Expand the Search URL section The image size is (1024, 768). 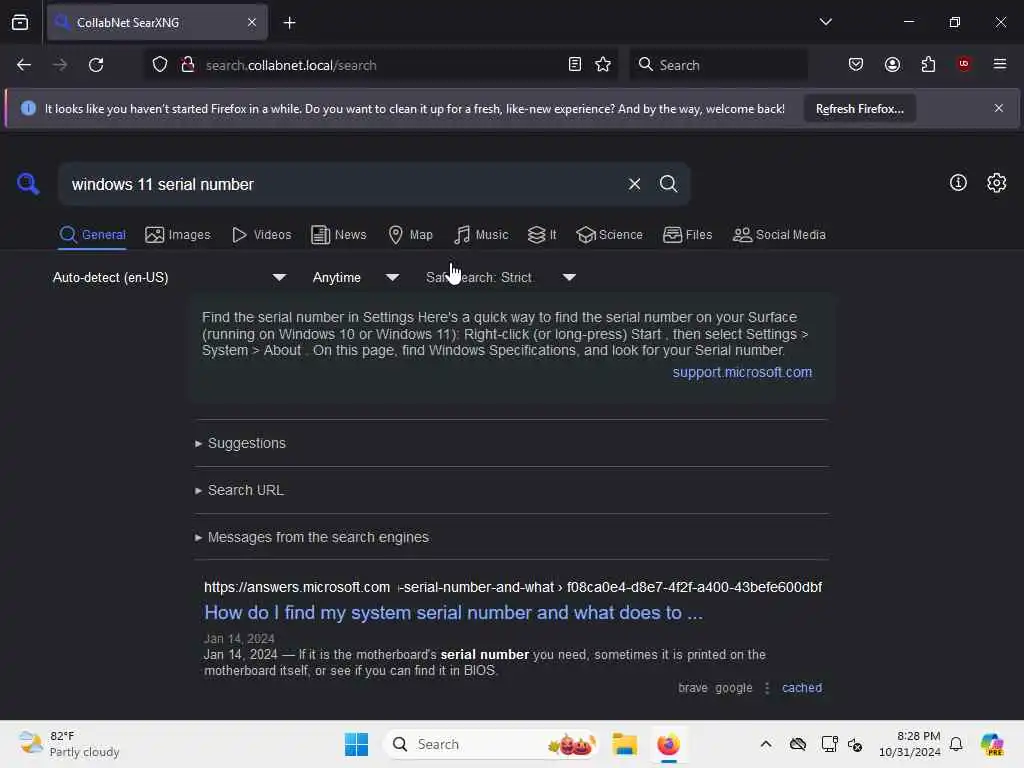tap(239, 490)
